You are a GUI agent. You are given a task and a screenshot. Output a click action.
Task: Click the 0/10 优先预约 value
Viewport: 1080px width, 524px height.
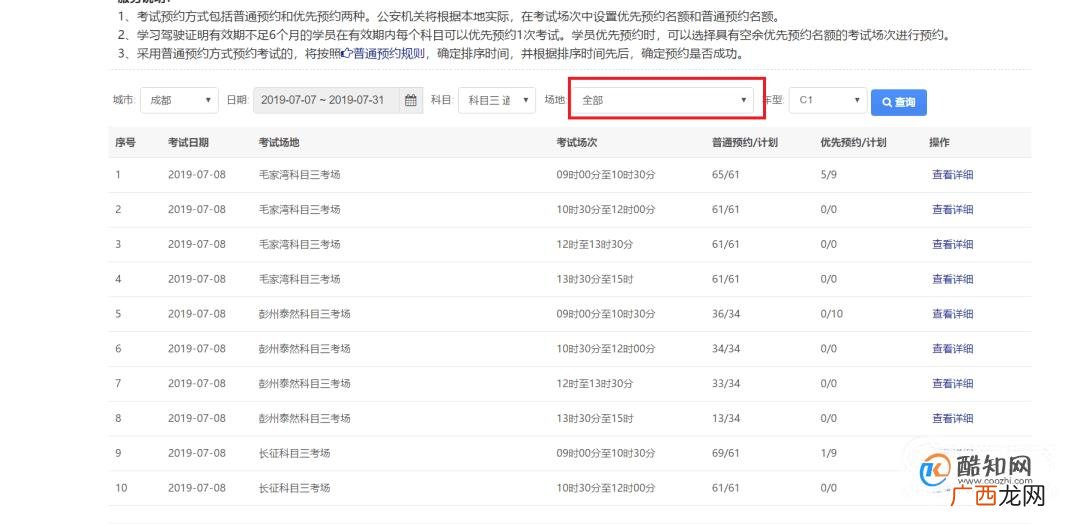[x=831, y=314]
